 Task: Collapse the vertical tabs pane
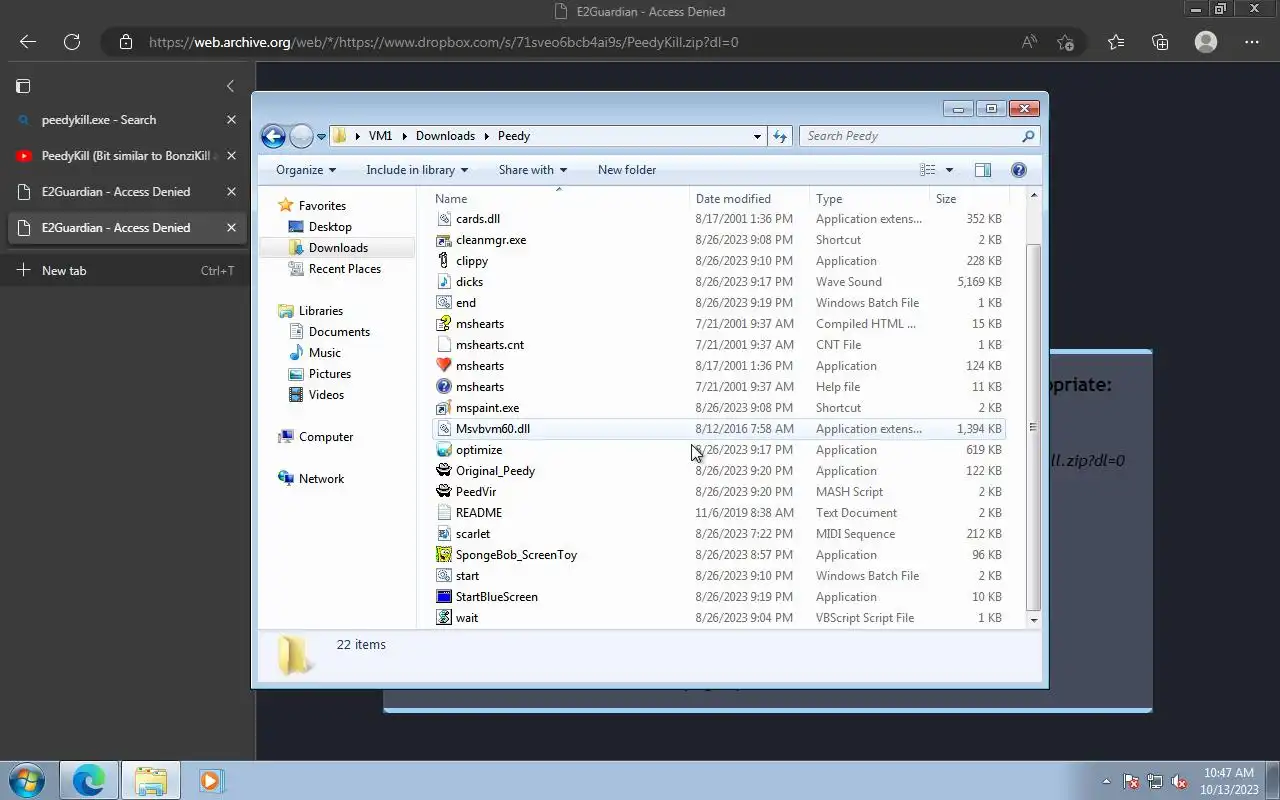230,86
